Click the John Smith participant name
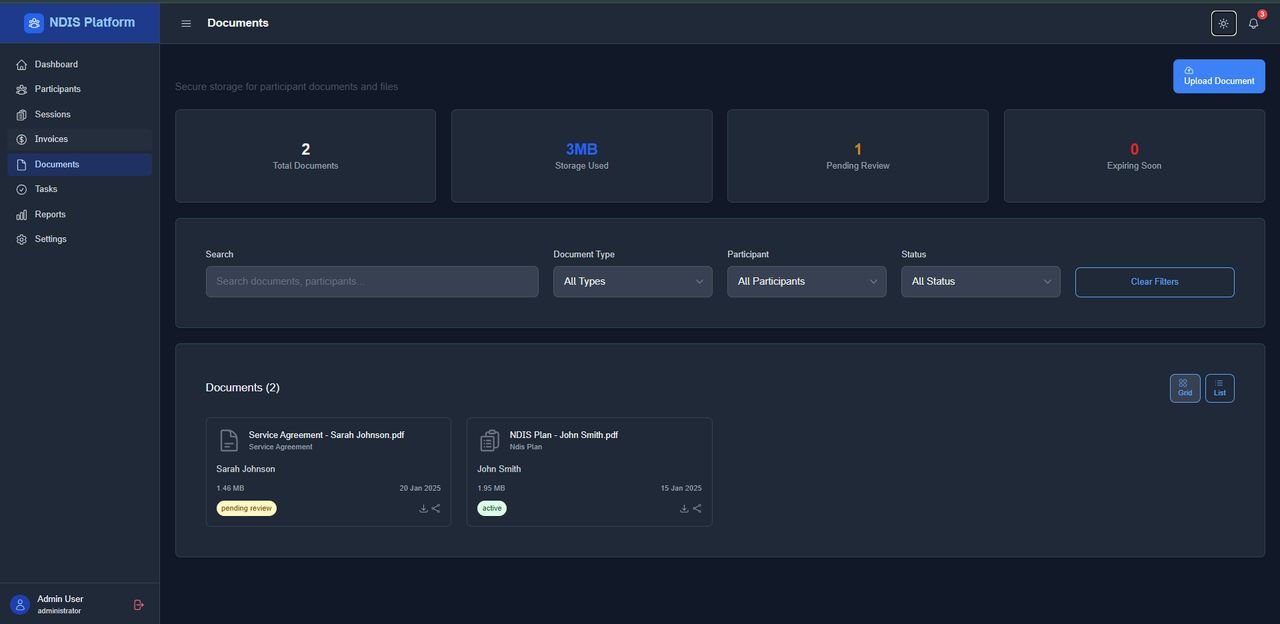 coord(499,469)
